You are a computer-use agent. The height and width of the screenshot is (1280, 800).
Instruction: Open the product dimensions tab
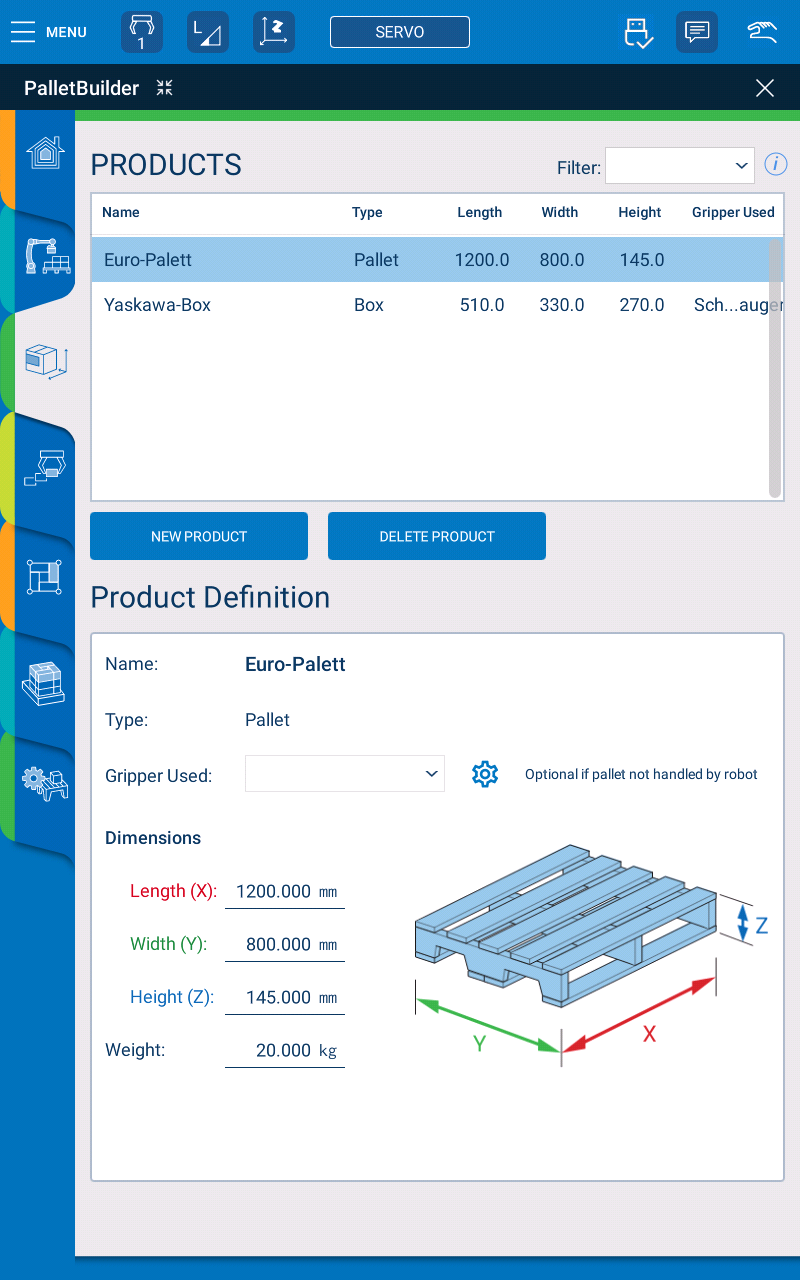[46, 361]
